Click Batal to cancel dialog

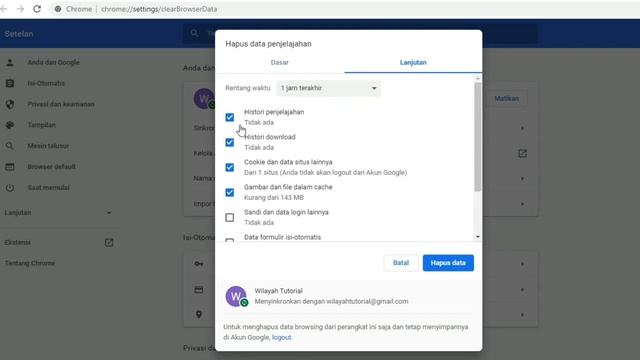pyautogui.click(x=401, y=263)
